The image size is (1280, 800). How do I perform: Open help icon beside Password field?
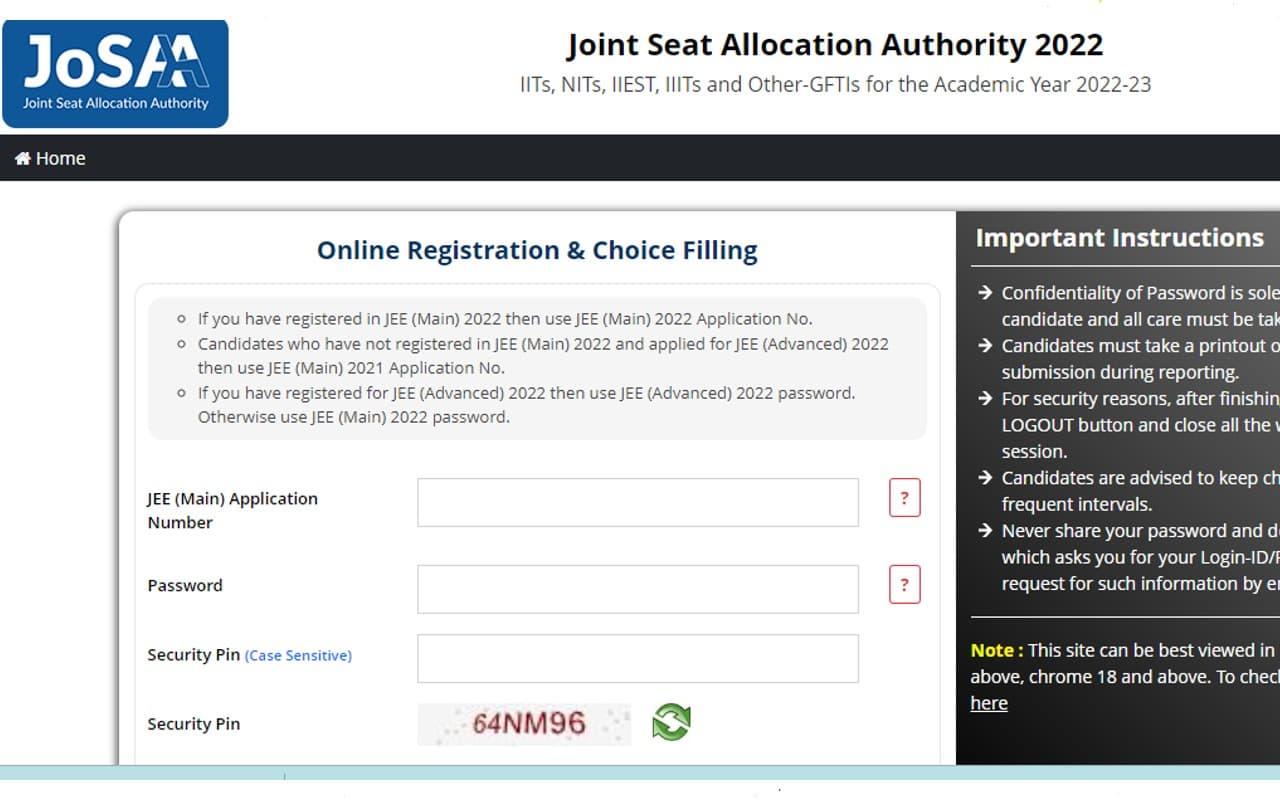tap(904, 585)
